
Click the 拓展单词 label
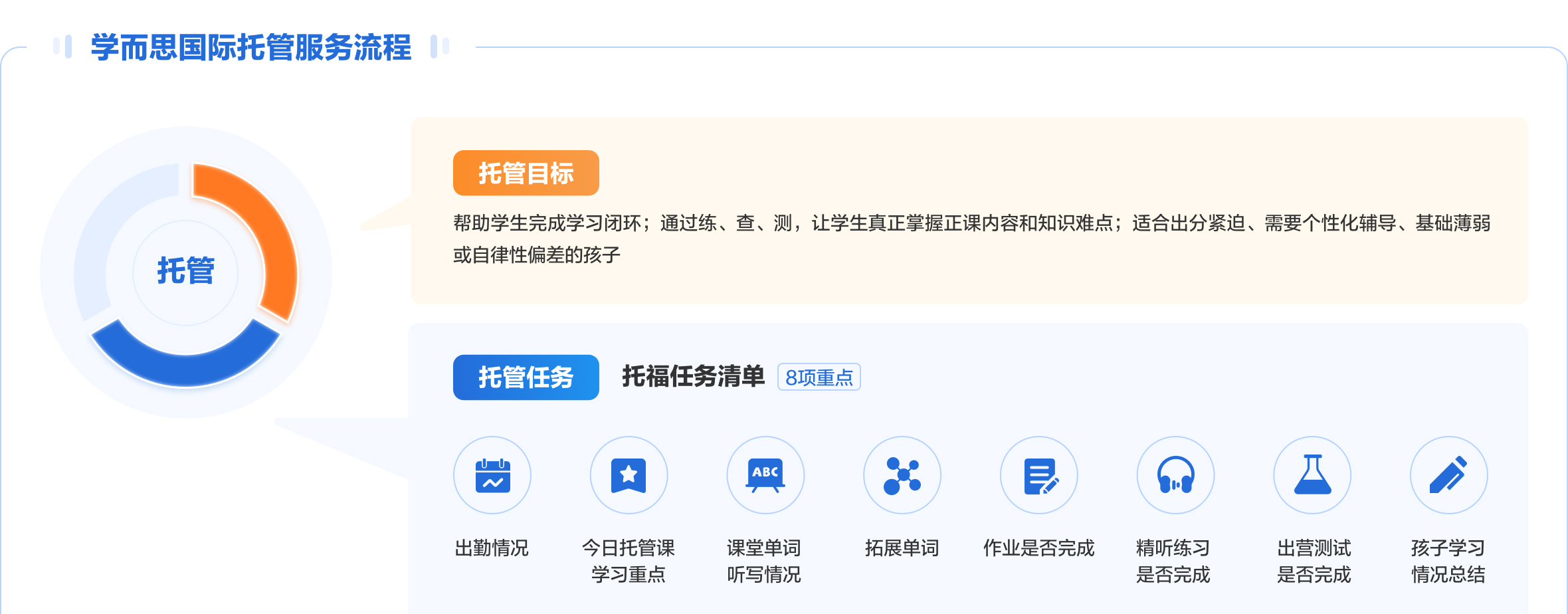[x=902, y=548]
